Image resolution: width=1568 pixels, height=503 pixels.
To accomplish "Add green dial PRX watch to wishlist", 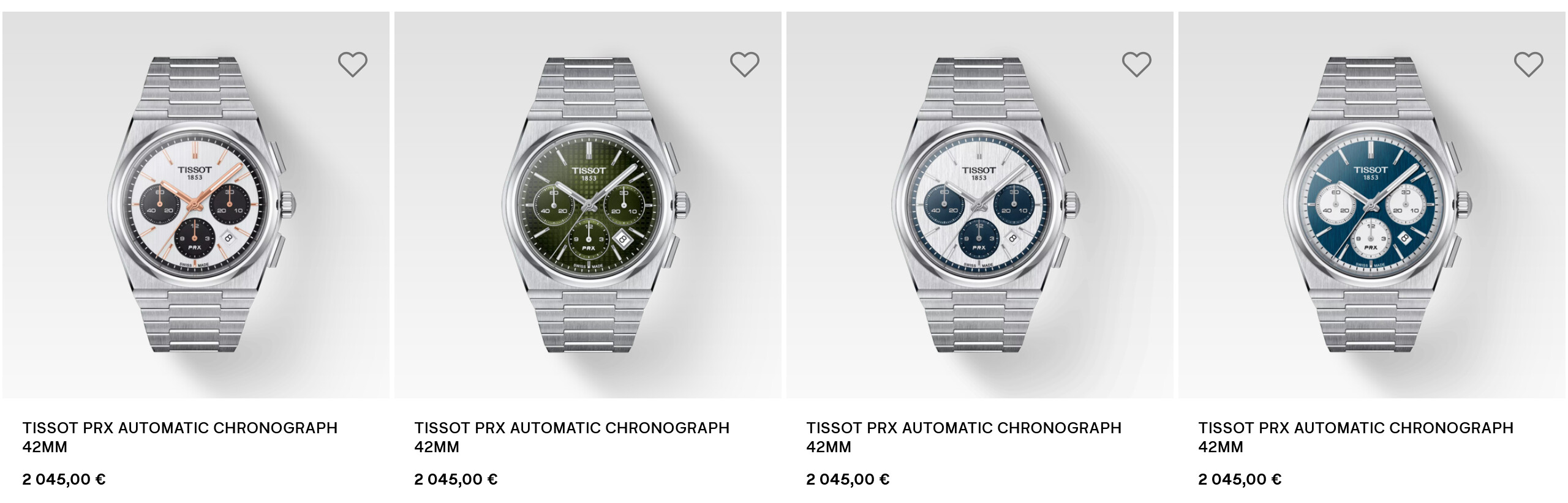I will [745, 64].
